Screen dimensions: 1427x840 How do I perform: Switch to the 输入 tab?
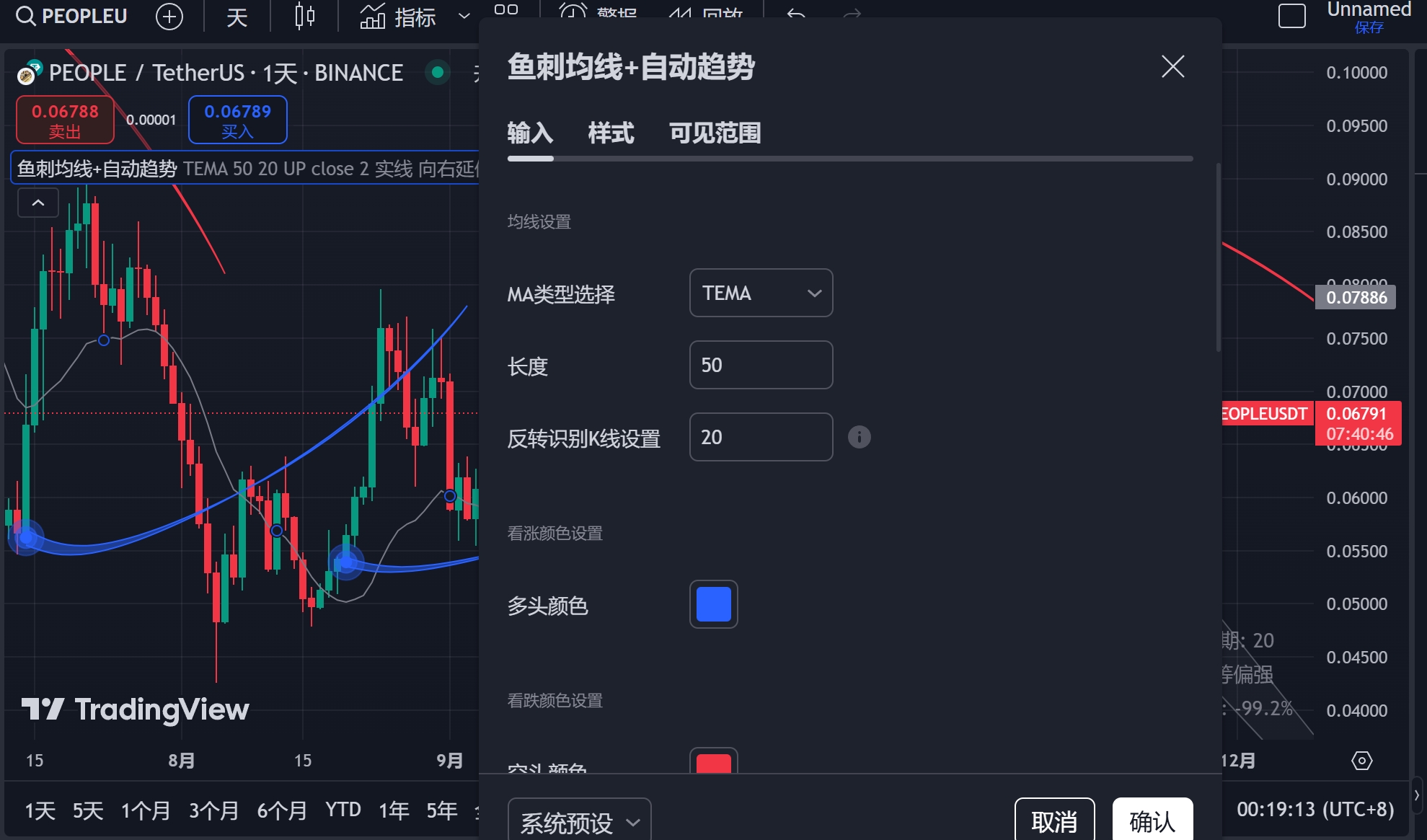coord(530,133)
